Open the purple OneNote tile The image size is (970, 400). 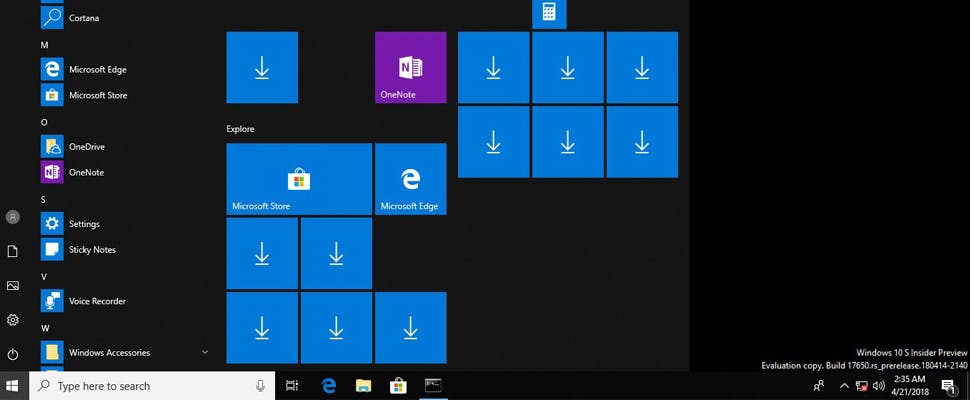(411, 67)
